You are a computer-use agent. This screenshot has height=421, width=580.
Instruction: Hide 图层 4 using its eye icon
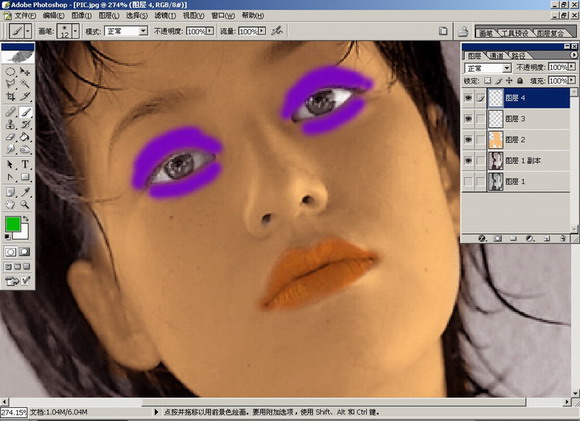point(468,98)
